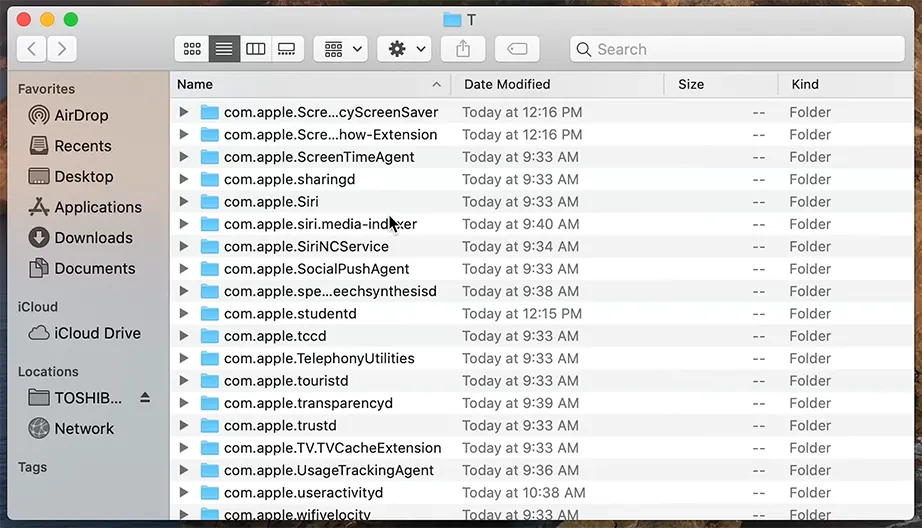Select the com.apple.useractivityd folder icon

[x=209, y=492]
